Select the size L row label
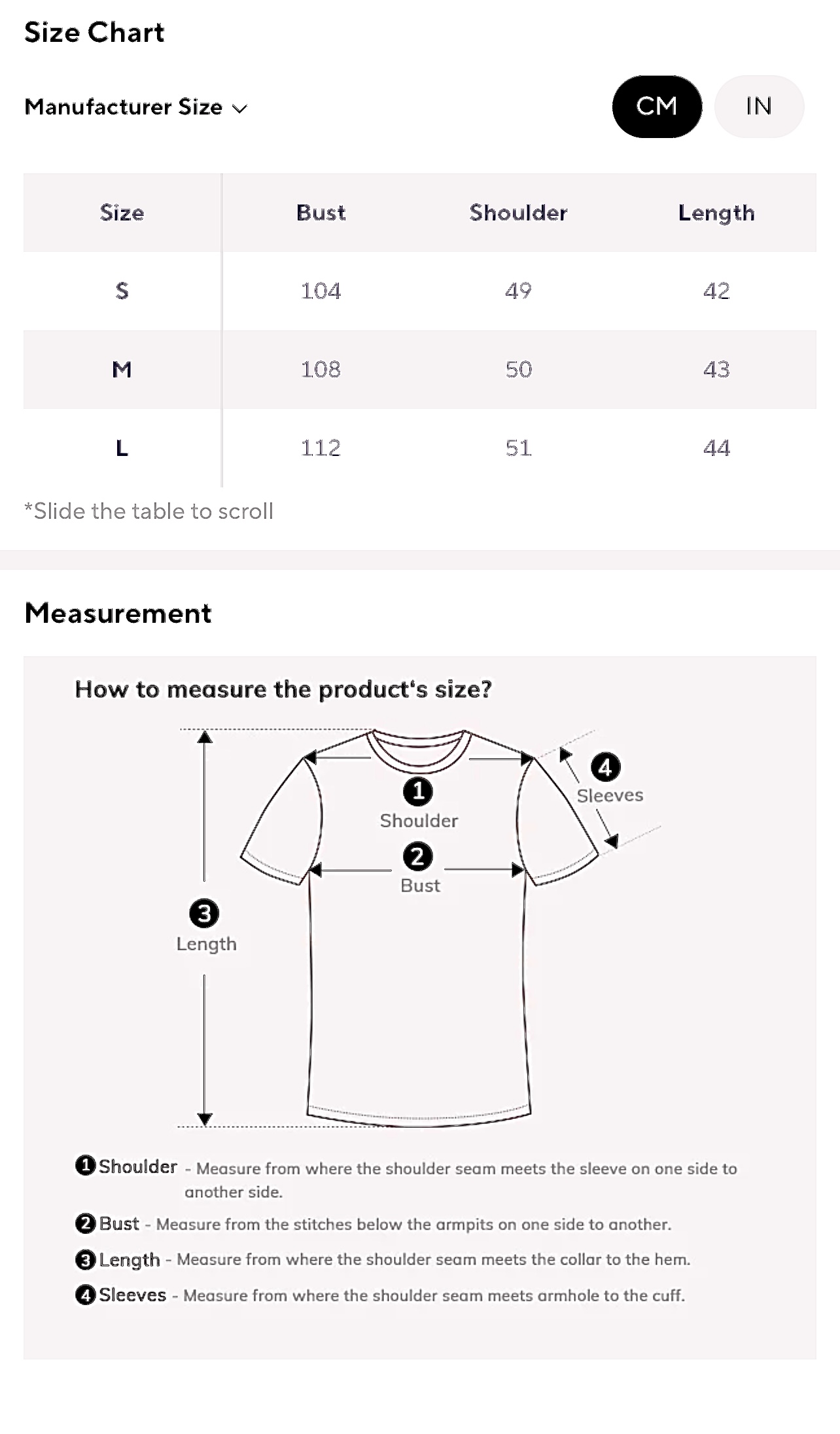This screenshot has width=840, height=1434. click(x=122, y=448)
